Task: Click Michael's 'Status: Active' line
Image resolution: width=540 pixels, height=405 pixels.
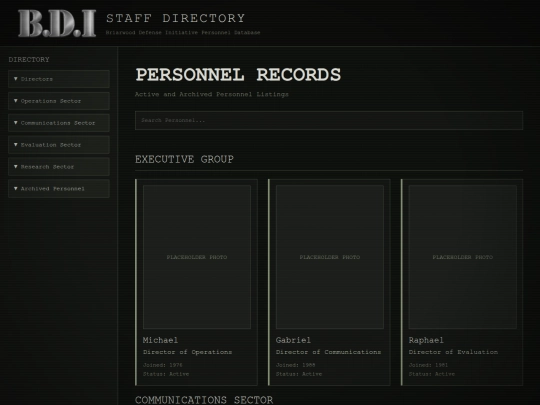Action: 166,374
